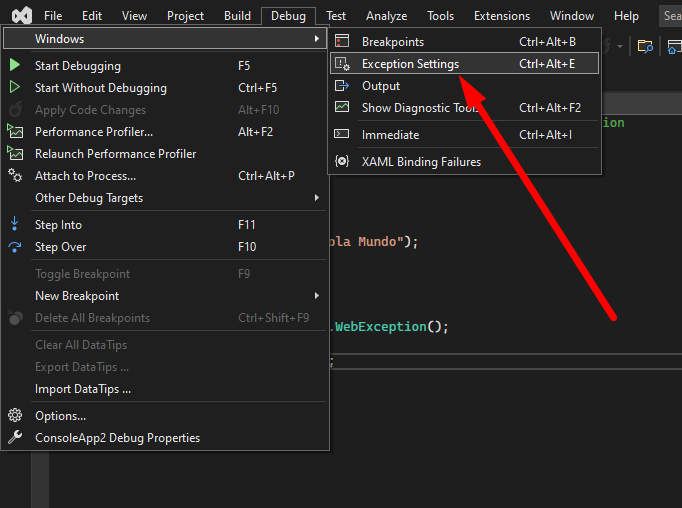This screenshot has width=682, height=508.
Task: Expand the Other Debug Targets submenu
Action: 317,198
